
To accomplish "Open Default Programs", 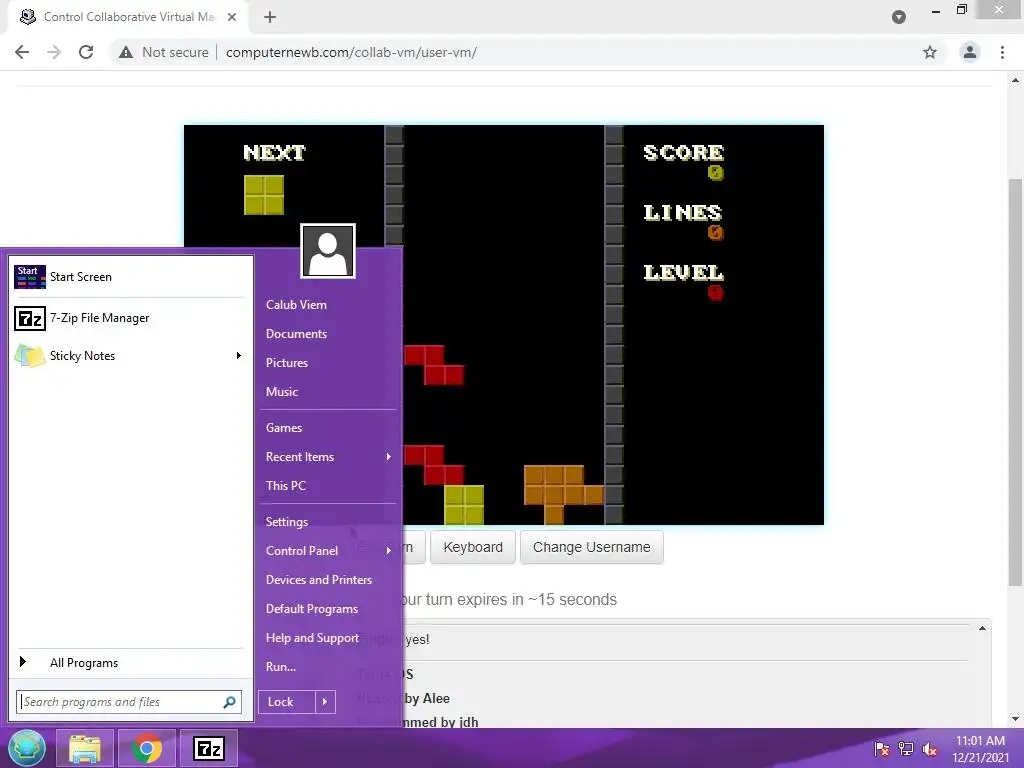I will point(312,609).
